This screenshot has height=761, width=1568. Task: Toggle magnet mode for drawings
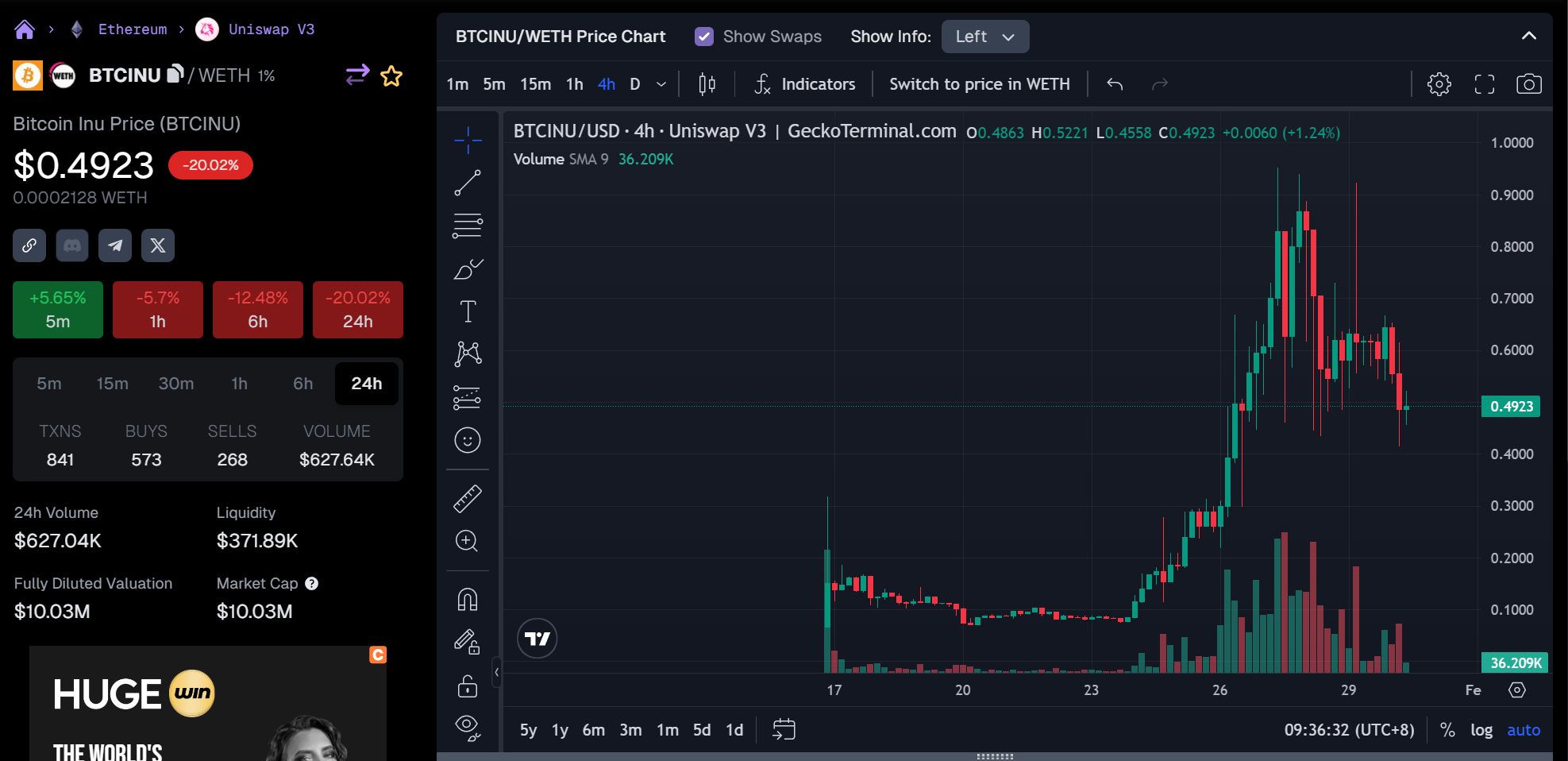click(x=468, y=599)
